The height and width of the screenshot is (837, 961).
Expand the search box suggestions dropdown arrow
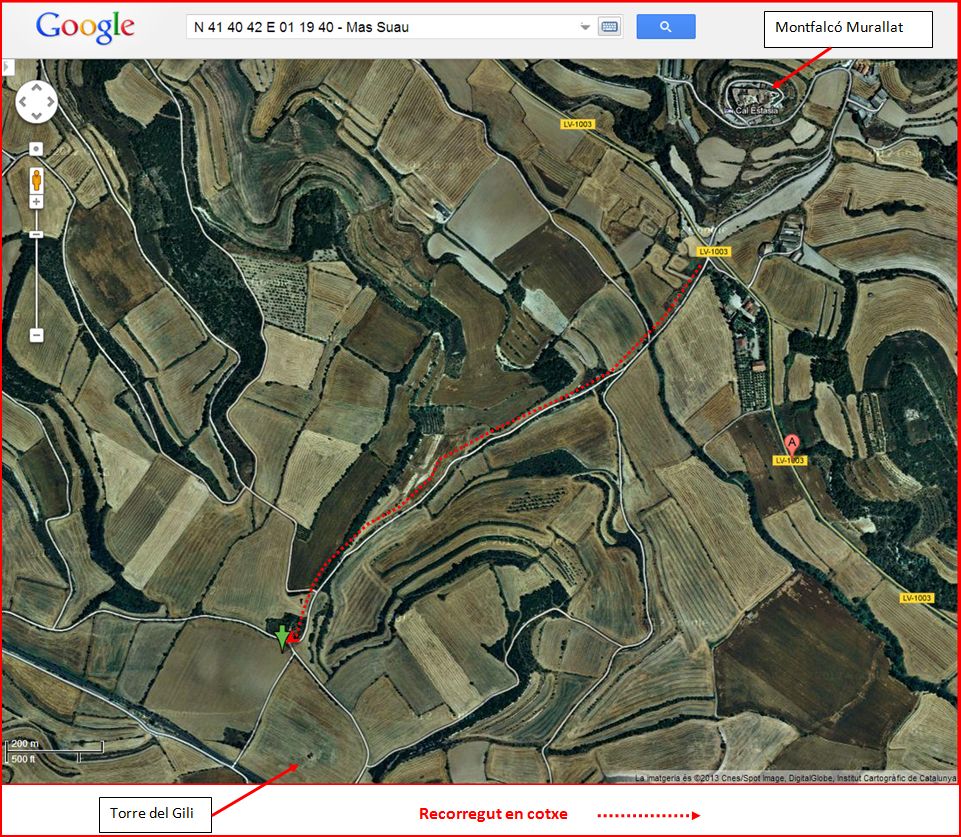pyautogui.click(x=585, y=27)
